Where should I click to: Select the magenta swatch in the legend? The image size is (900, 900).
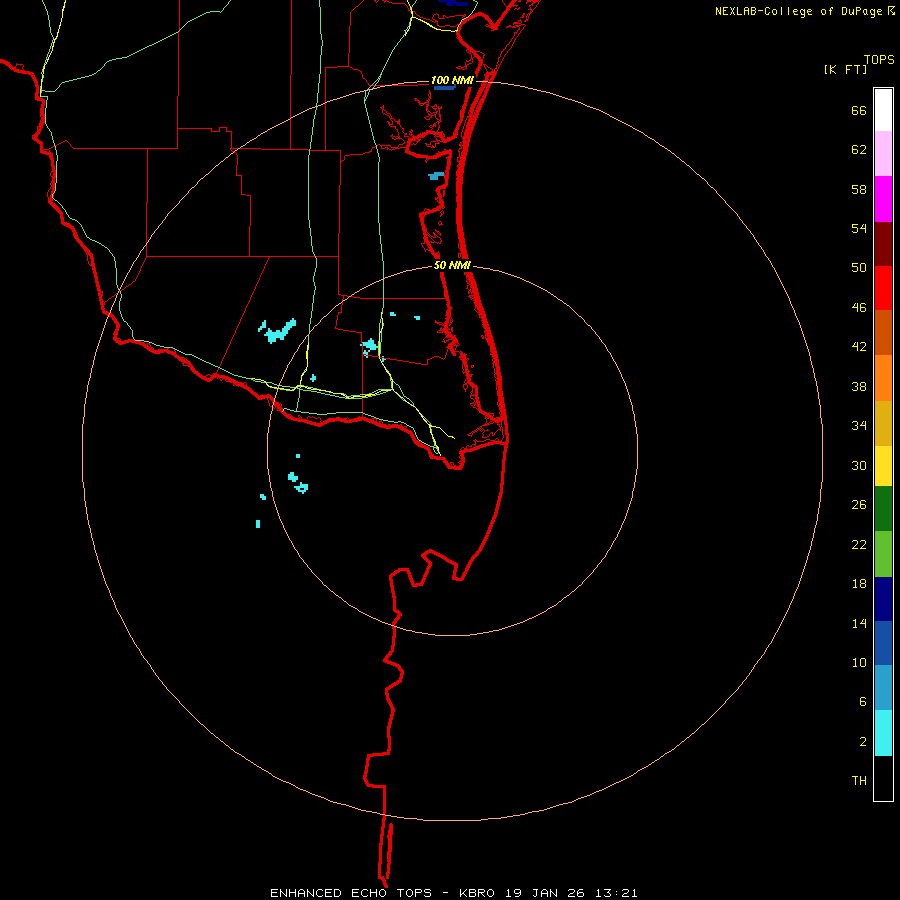click(x=883, y=199)
